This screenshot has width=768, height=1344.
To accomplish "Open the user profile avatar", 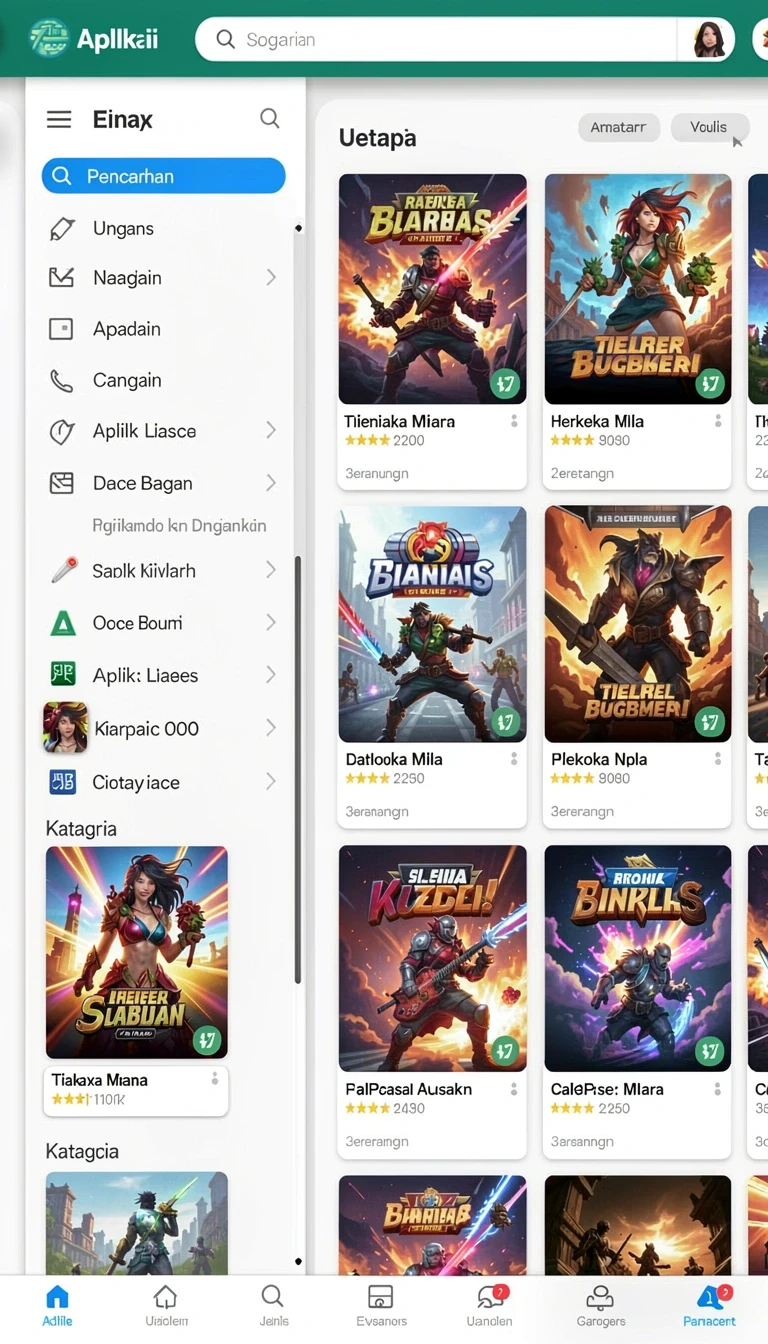I will click(709, 40).
